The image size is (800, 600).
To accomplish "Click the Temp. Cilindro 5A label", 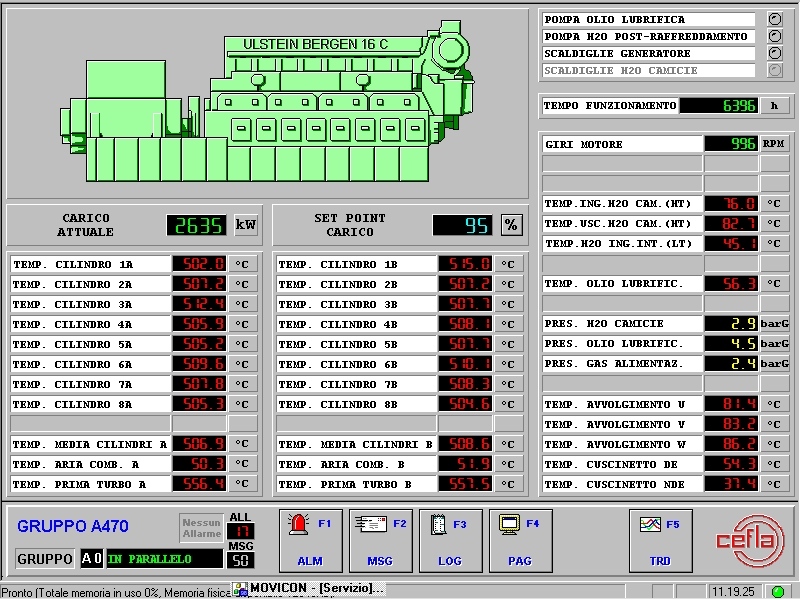I will point(90,344).
